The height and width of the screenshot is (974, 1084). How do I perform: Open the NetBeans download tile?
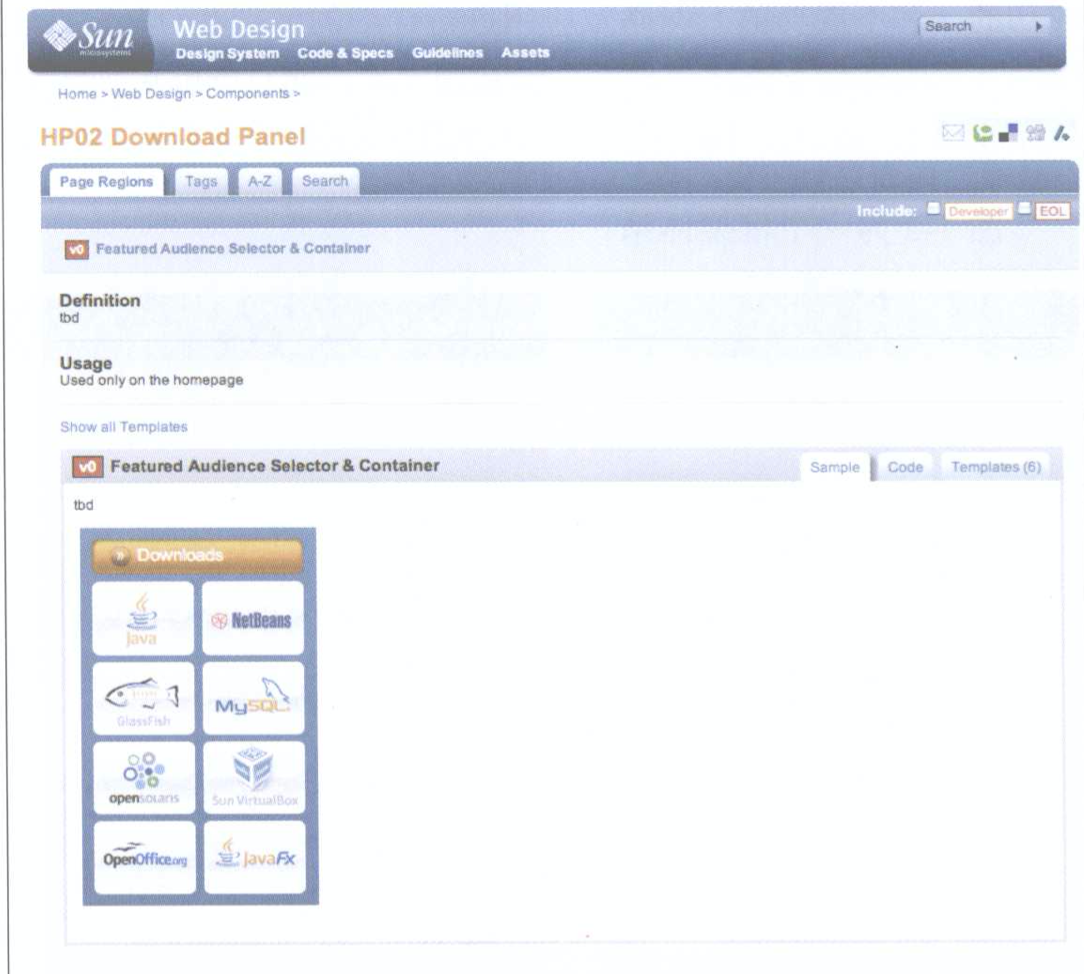click(x=253, y=619)
